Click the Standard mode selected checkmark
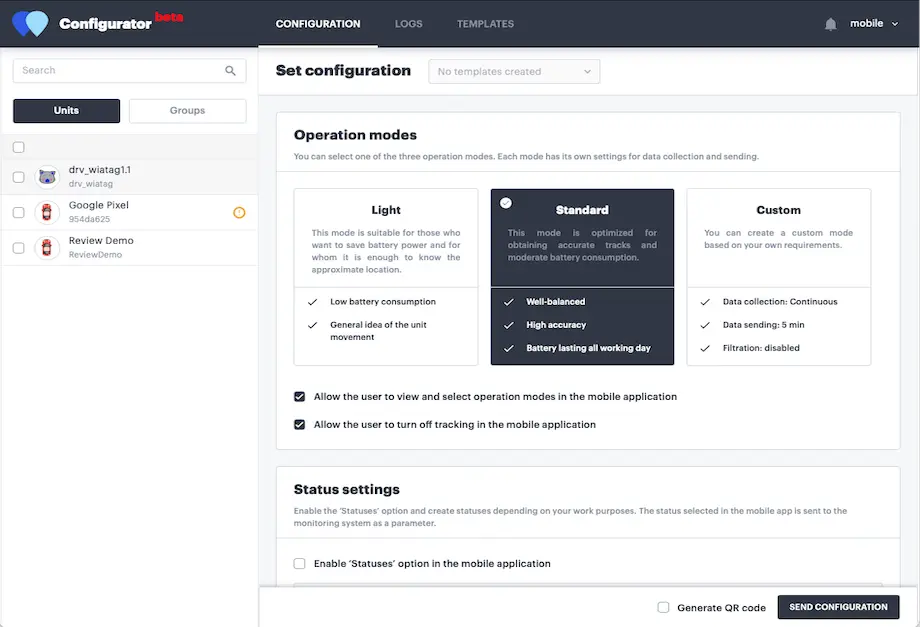The image size is (920, 627). click(x=506, y=203)
